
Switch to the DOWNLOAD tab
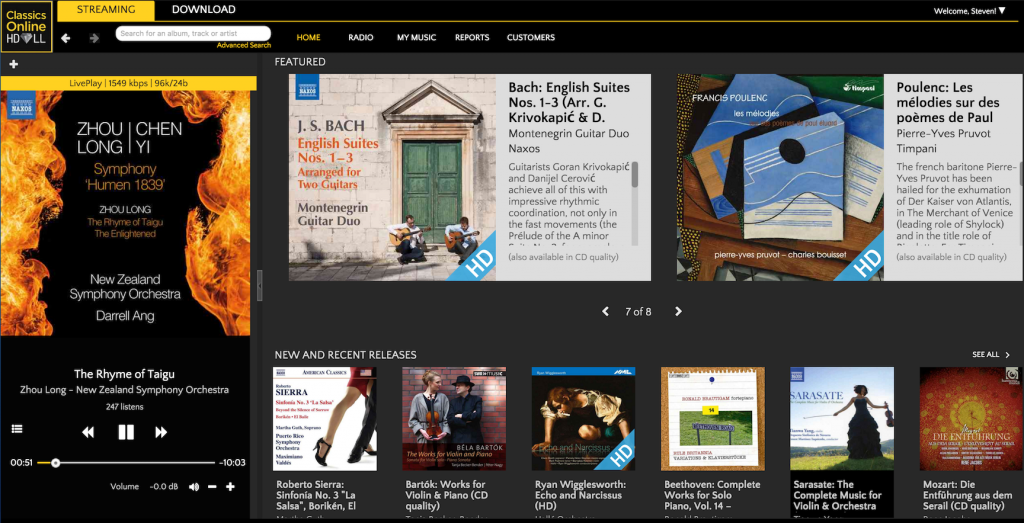pos(204,10)
